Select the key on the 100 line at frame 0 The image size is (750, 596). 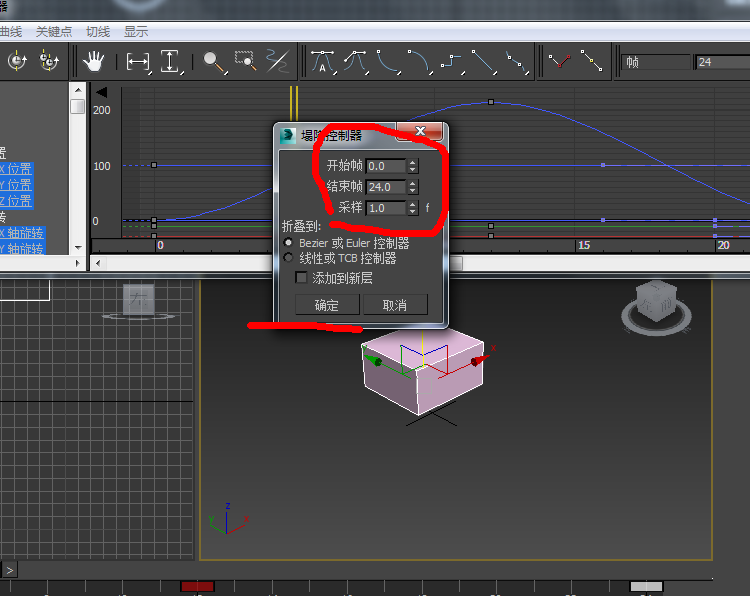154,165
